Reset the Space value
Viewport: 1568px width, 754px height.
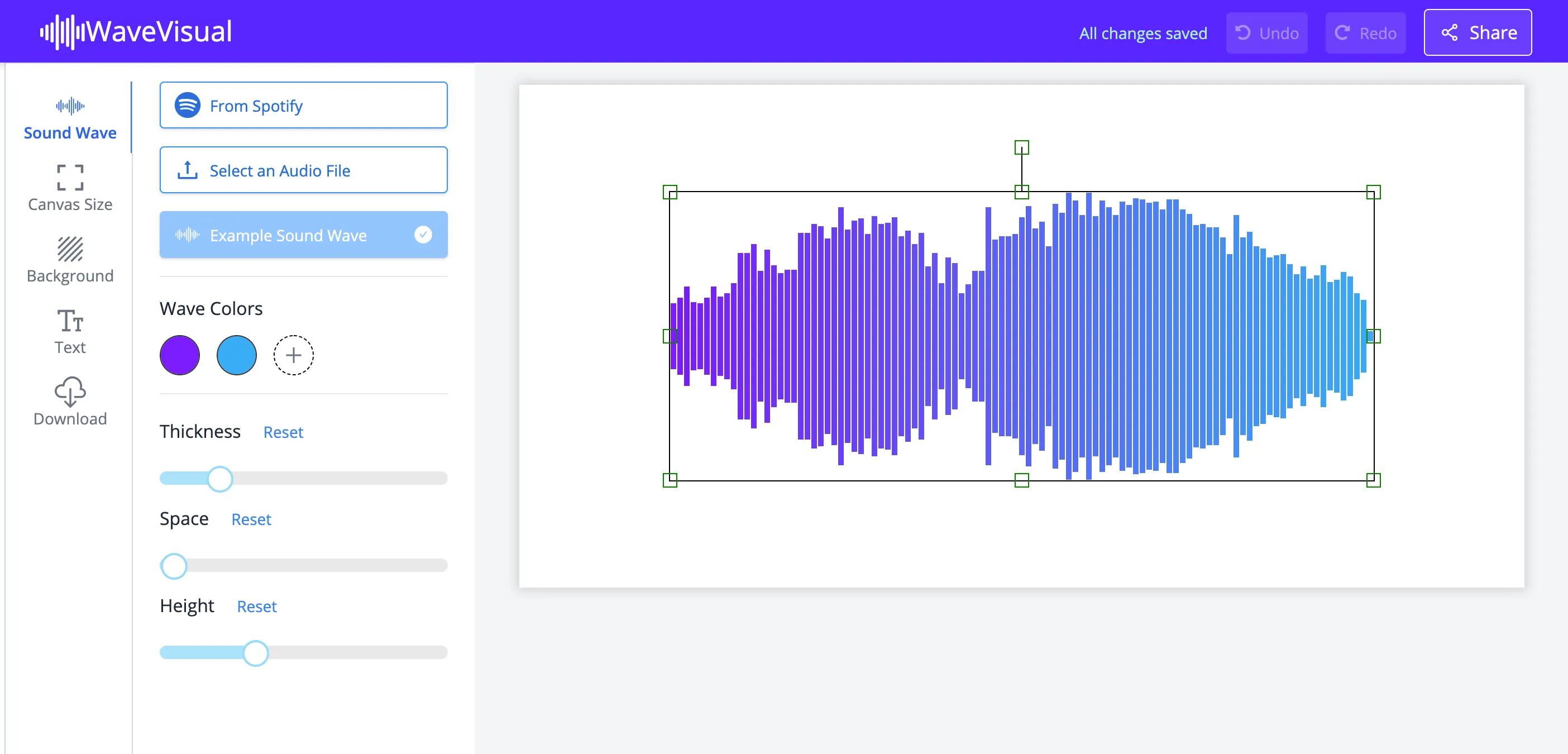point(251,519)
